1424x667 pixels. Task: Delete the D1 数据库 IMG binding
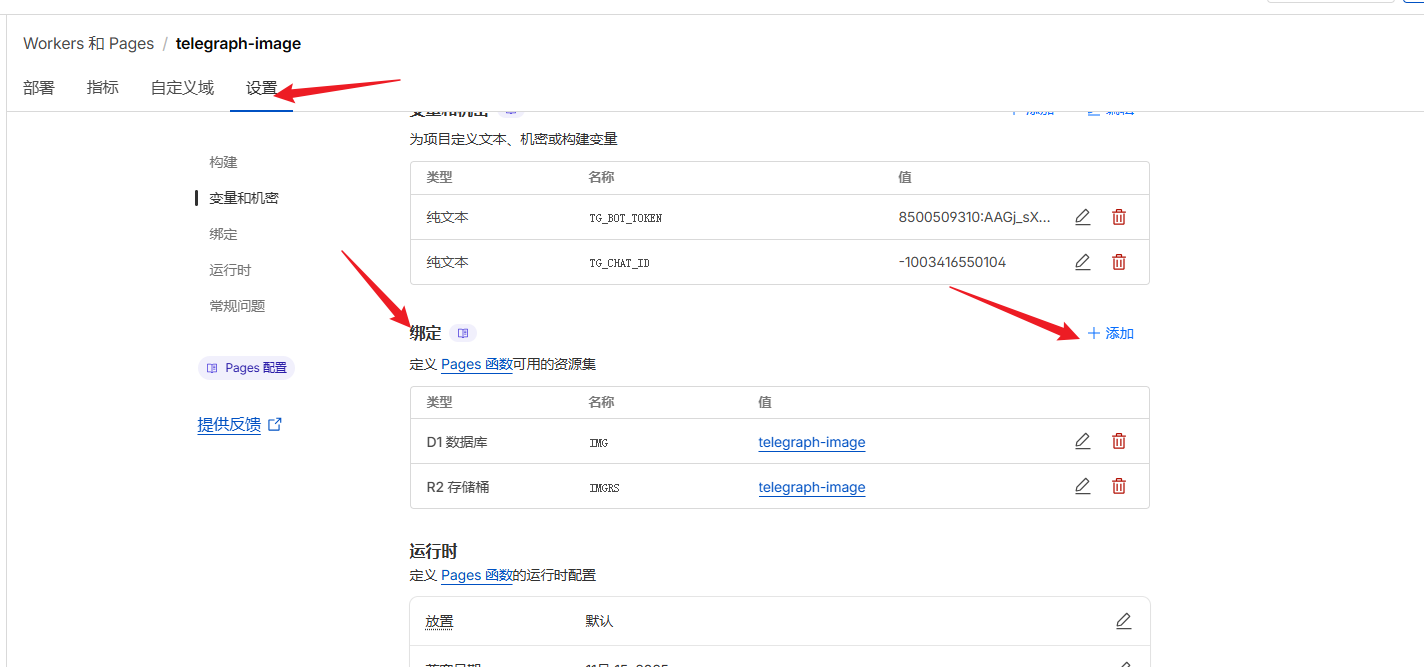tap(1119, 441)
